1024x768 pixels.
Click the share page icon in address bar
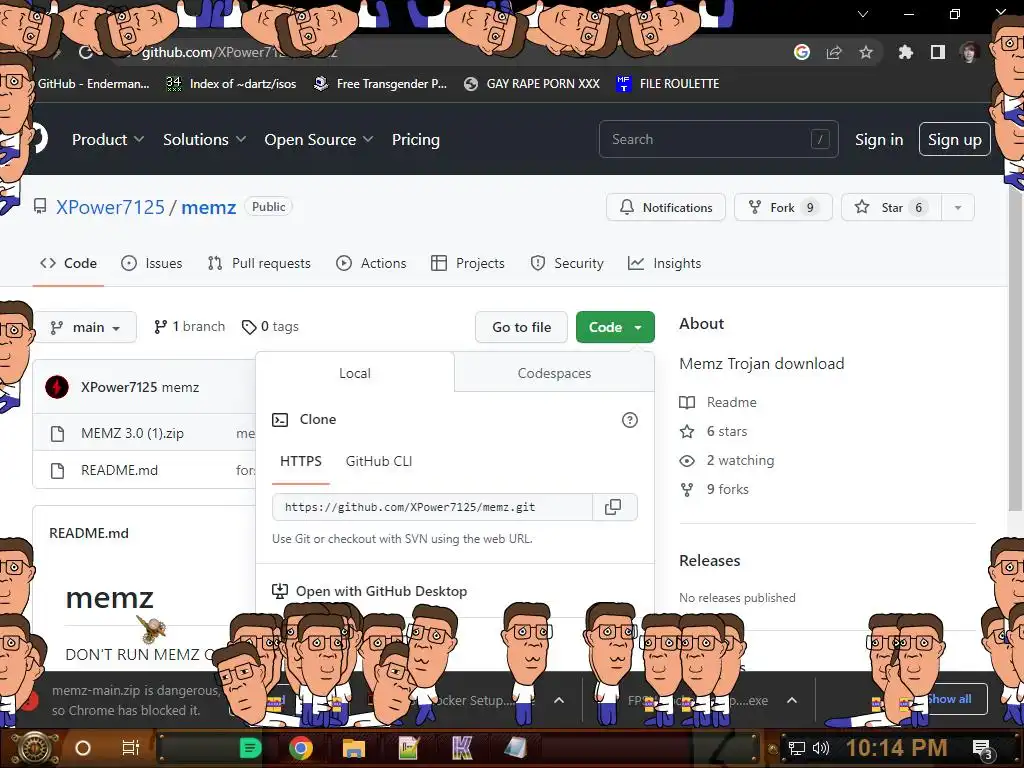[834, 52]
